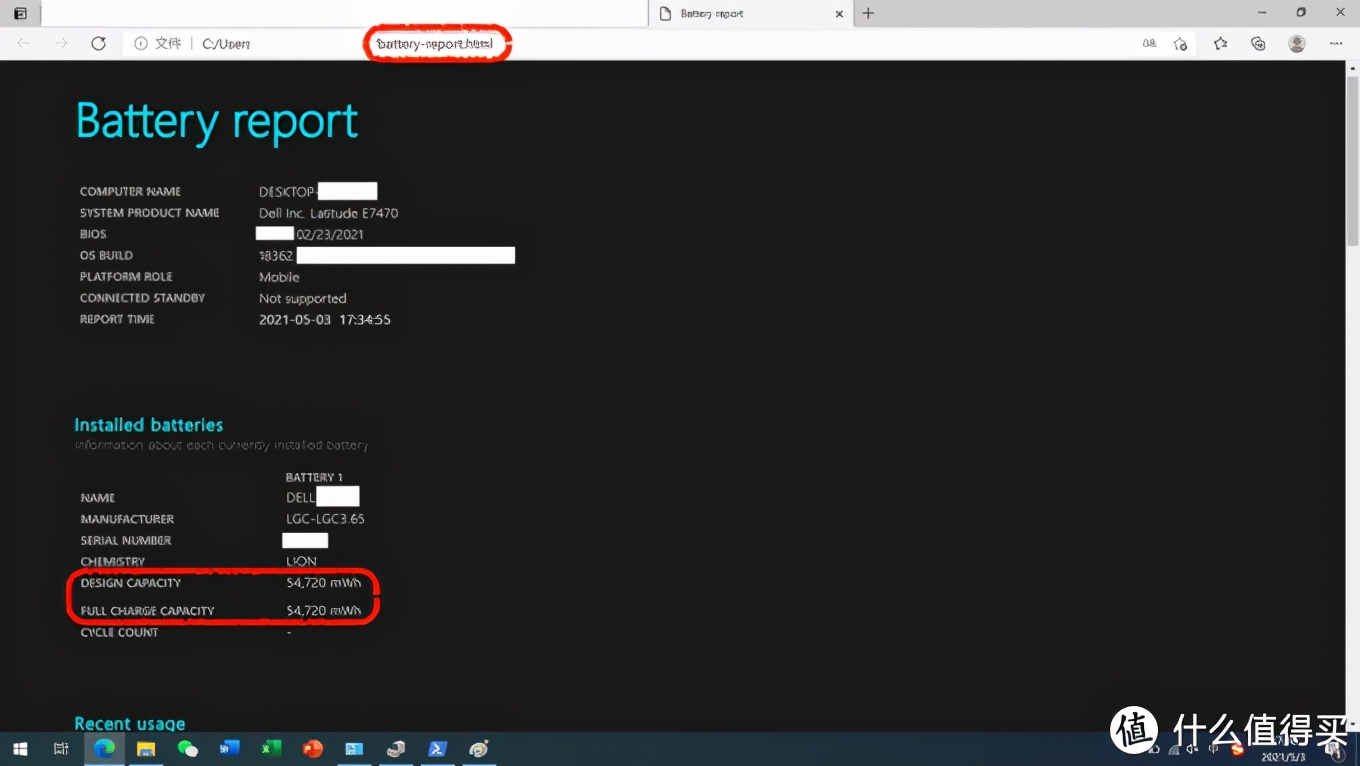Open the Windows Start menu

(x=20, y=748)
